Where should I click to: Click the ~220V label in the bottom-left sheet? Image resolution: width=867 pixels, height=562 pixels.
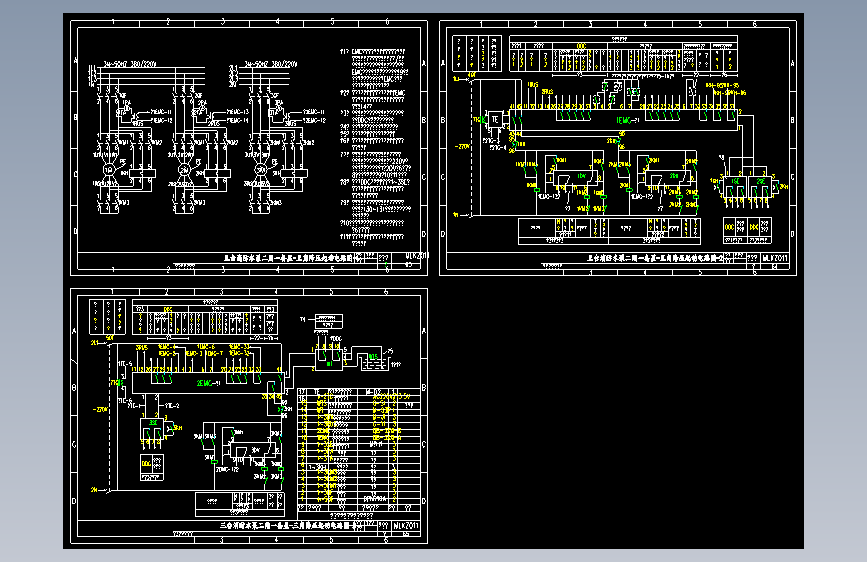pyautogui.click(x=100, y=410)
